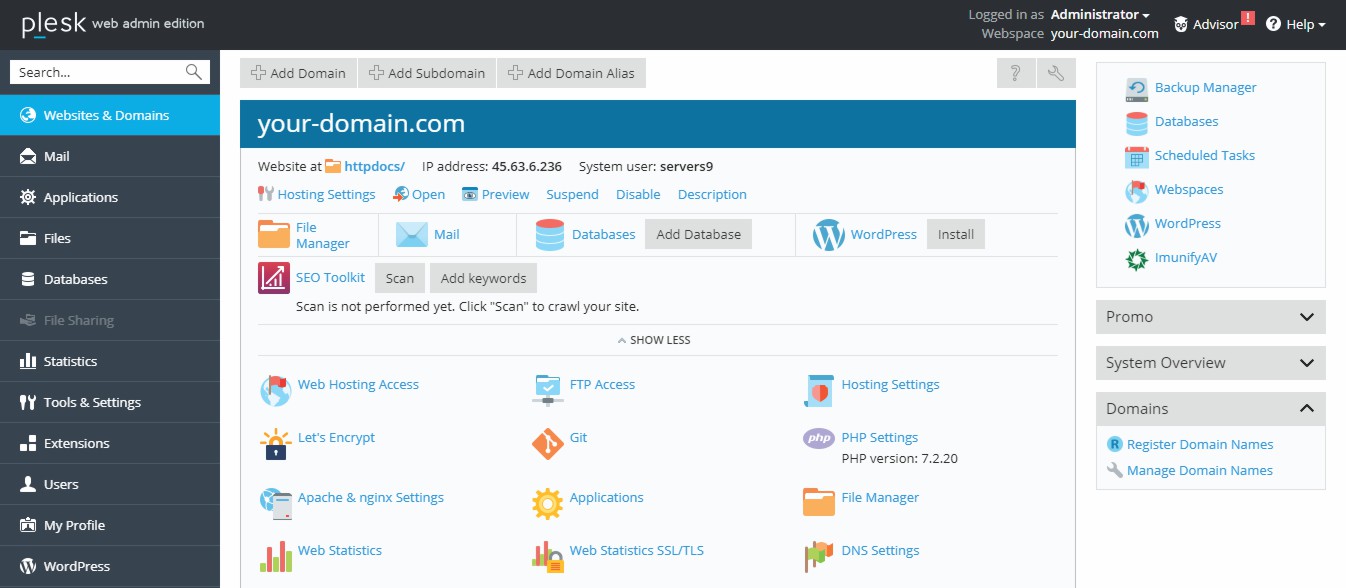Image resolution: width=1346 pixels, height=588 pixels.
Task: Click the Applications gear icon in domain tools
Action: pos(547,504)
